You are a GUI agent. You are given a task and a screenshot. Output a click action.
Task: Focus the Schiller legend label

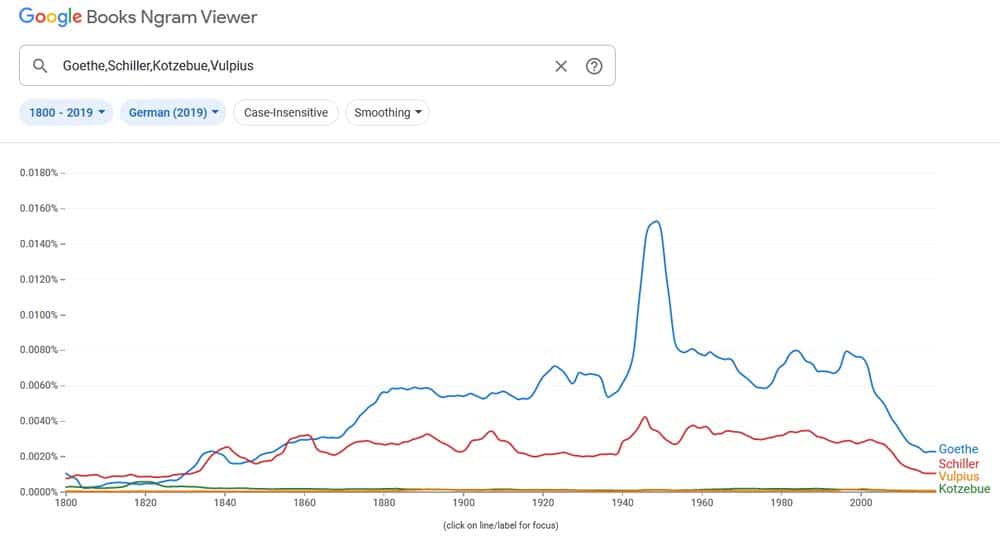tap(958, 464)
